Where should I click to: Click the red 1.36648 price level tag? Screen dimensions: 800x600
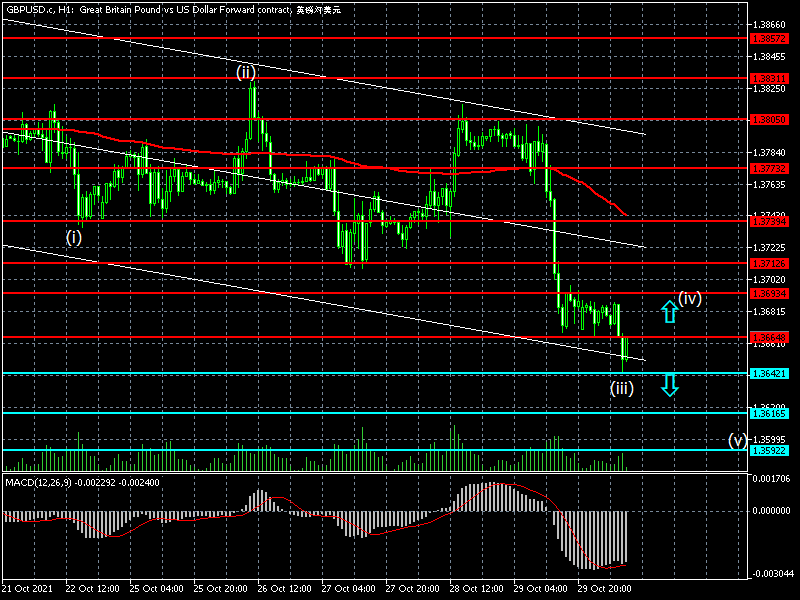pyautogui.click(x=769, y=338)
